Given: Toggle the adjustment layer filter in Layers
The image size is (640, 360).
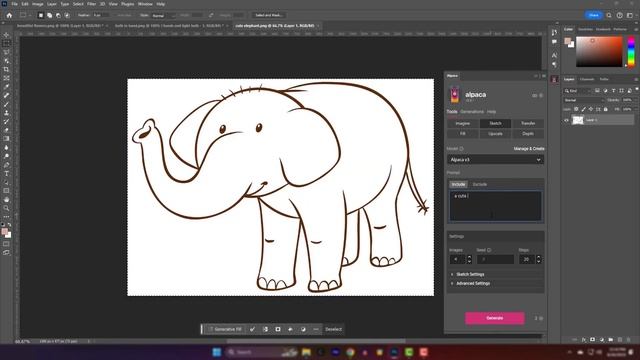Looking at the screenshot, I should (x=605, y=91).
